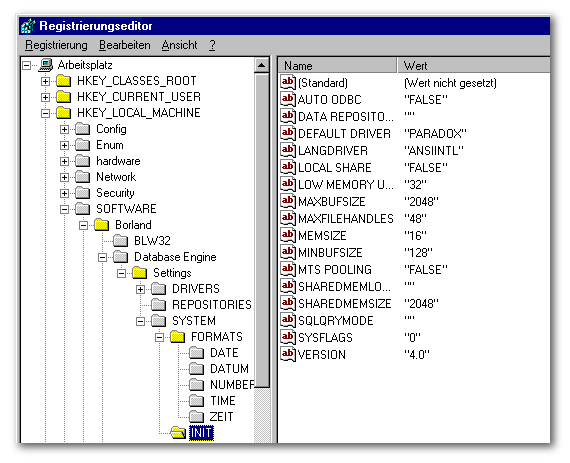This screenshot has width=570, height=463.
Task: Click the open folder icon for INIT
Action: pos(178,432)
